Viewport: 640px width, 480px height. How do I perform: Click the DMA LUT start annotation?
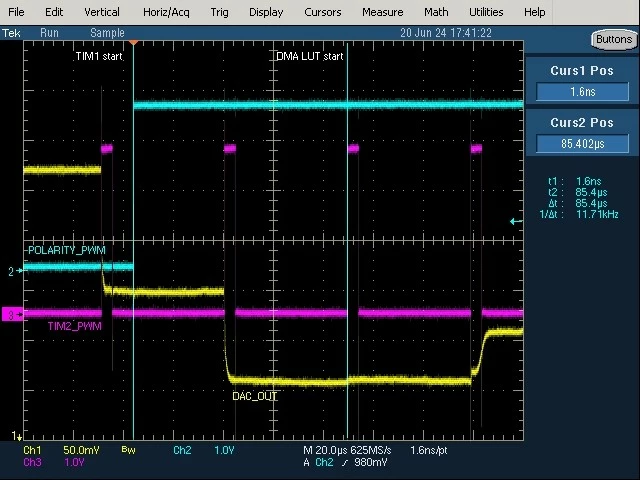(x=310, y=56)
